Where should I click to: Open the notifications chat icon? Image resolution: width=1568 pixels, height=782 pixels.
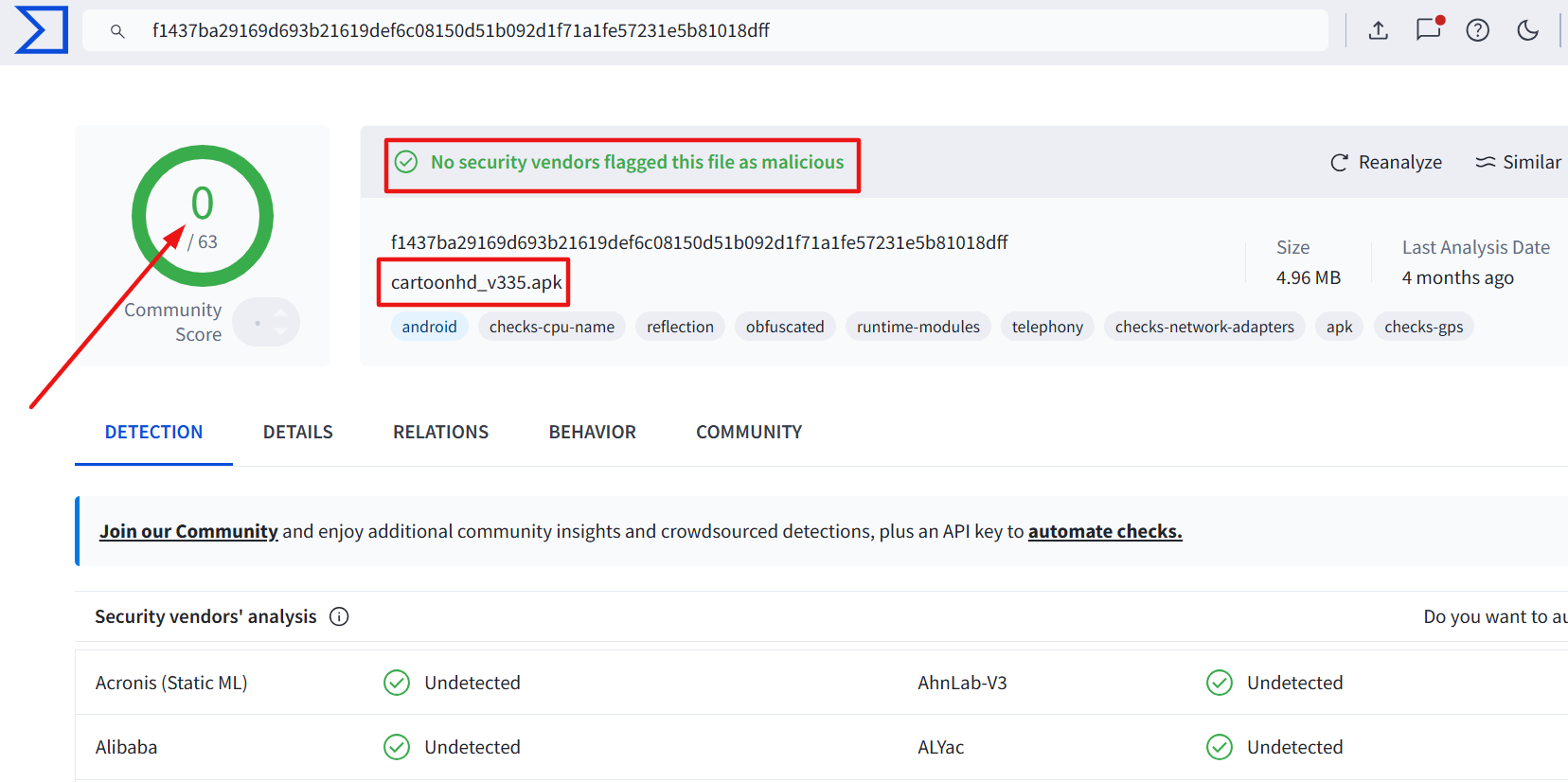(x=1429, y=29)
